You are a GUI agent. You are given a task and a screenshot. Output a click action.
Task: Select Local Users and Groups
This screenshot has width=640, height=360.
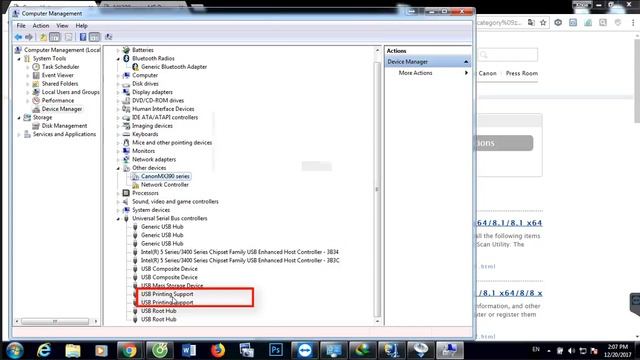click(70, 92)
